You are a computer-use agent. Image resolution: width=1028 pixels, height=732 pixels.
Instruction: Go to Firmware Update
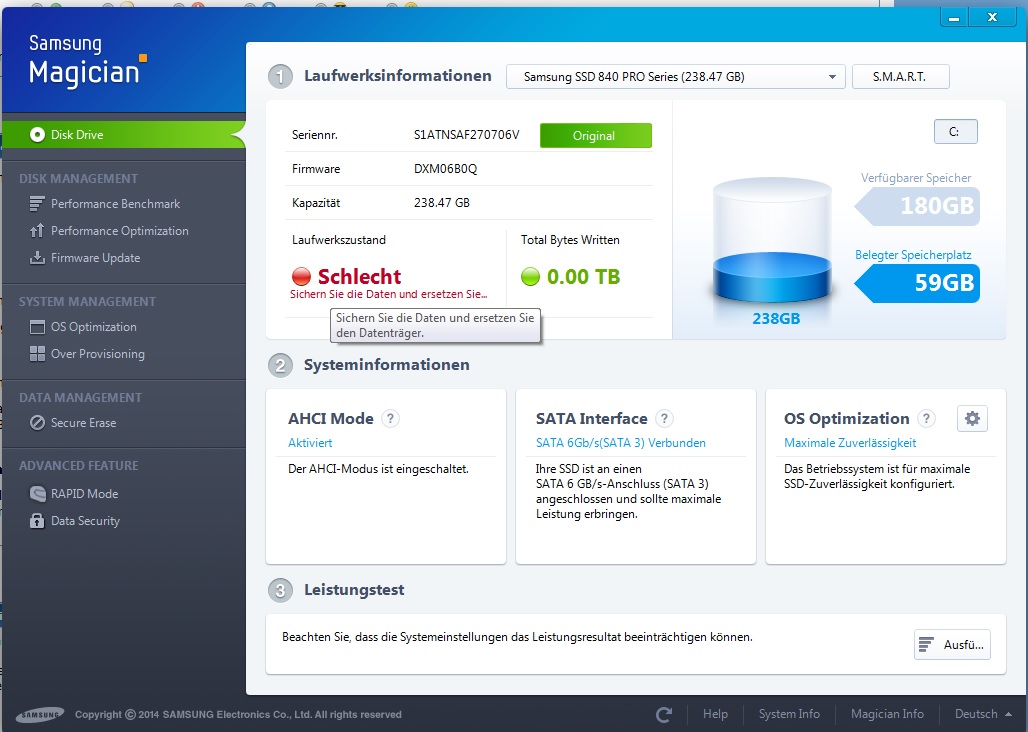96,258
